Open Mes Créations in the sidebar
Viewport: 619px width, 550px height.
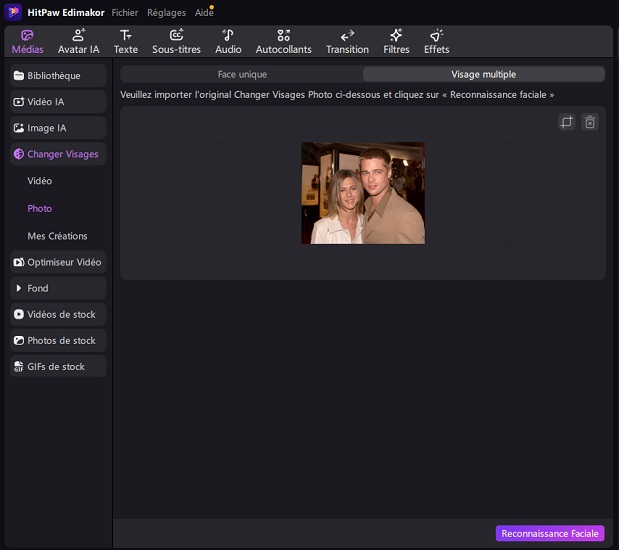click(57, 236)
